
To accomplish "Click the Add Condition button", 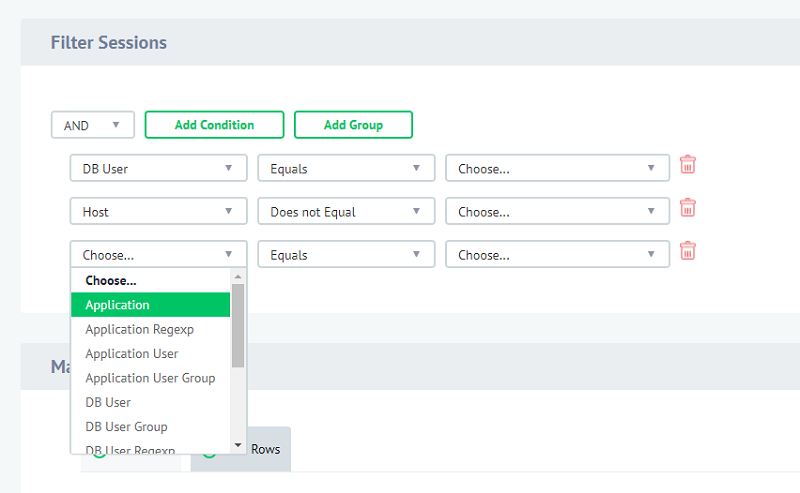I will [x=214, y=125].
